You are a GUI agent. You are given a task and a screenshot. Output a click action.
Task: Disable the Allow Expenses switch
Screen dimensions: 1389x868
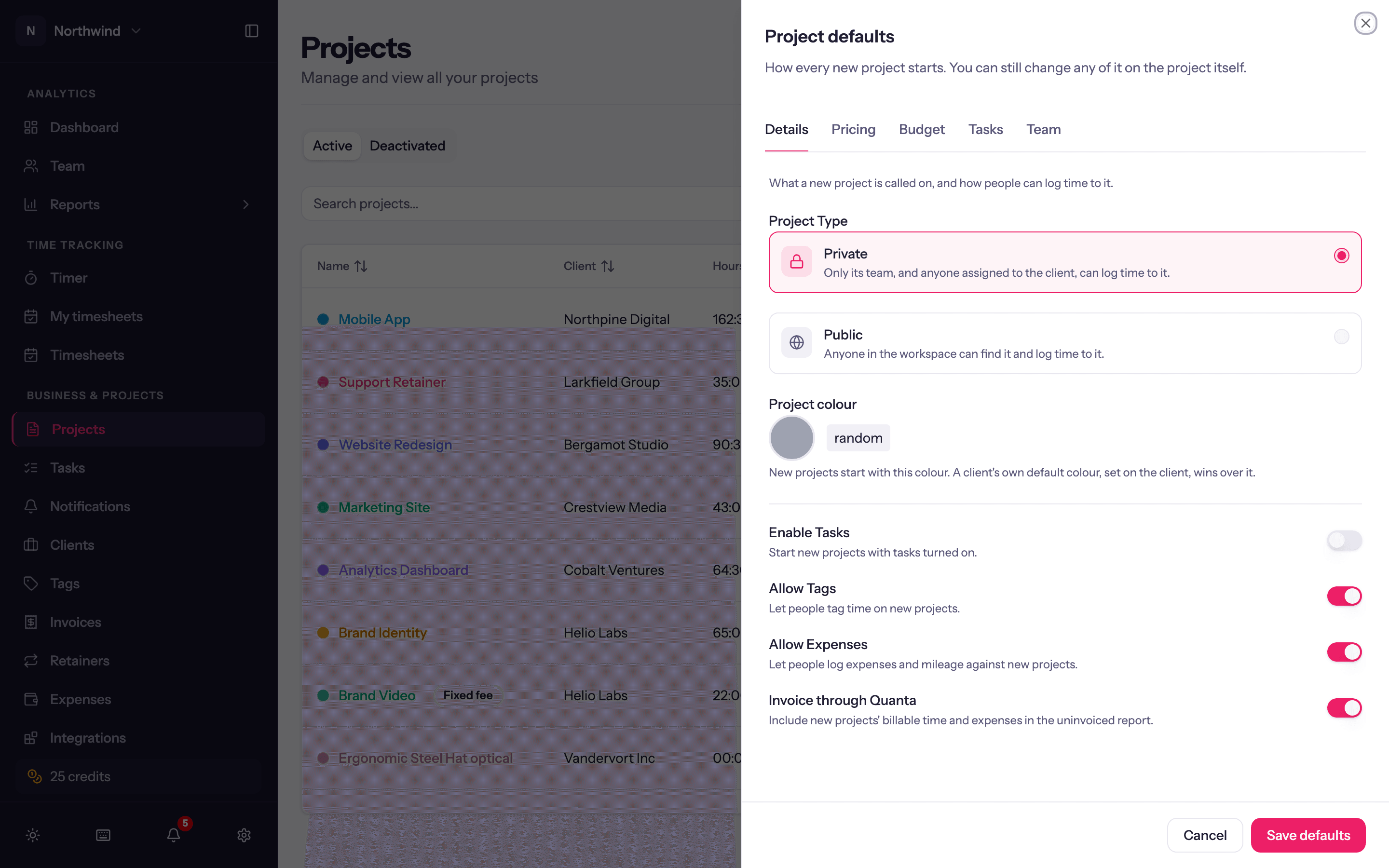pos(1344,652)
